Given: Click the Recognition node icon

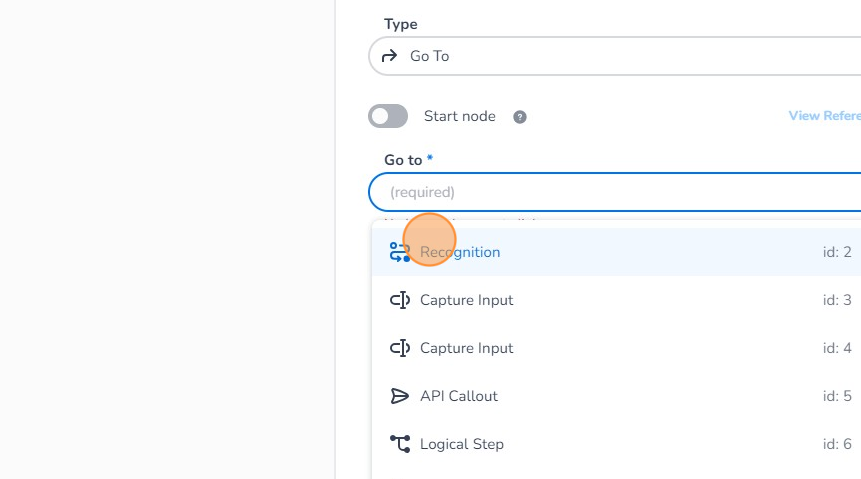Looking at the screenshot, I should (x=400, y=252).
